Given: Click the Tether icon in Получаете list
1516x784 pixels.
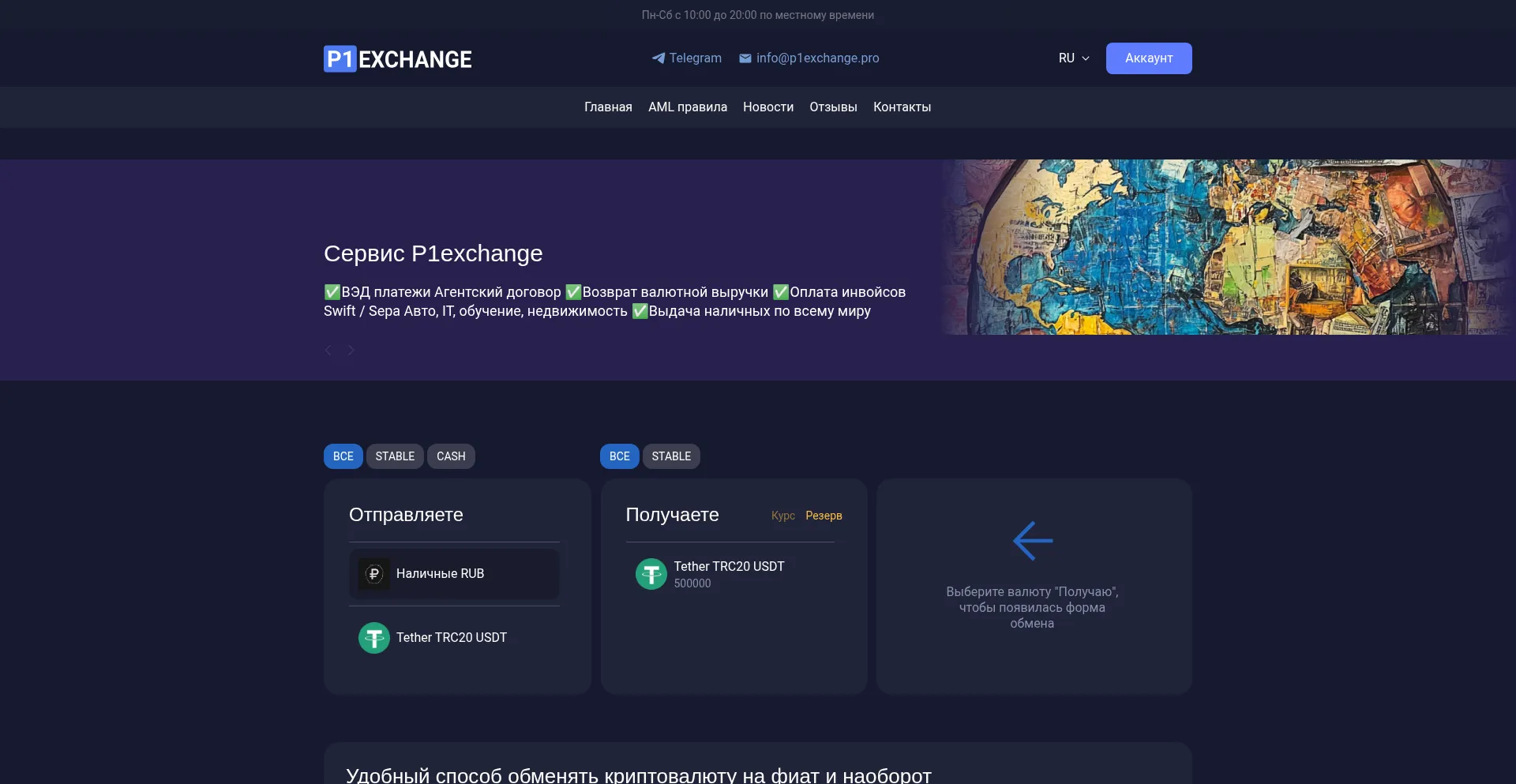Looking at the screenshot, I should coord(651,574).
